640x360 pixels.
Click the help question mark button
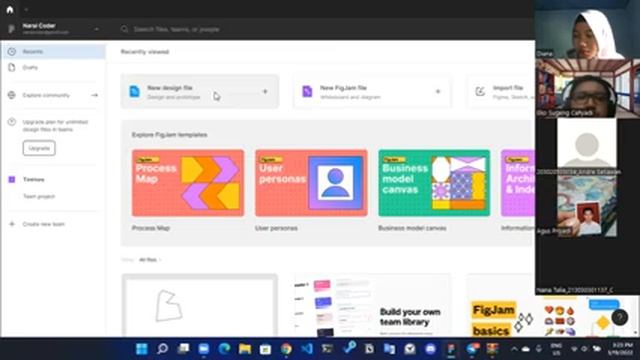(620, 317)
